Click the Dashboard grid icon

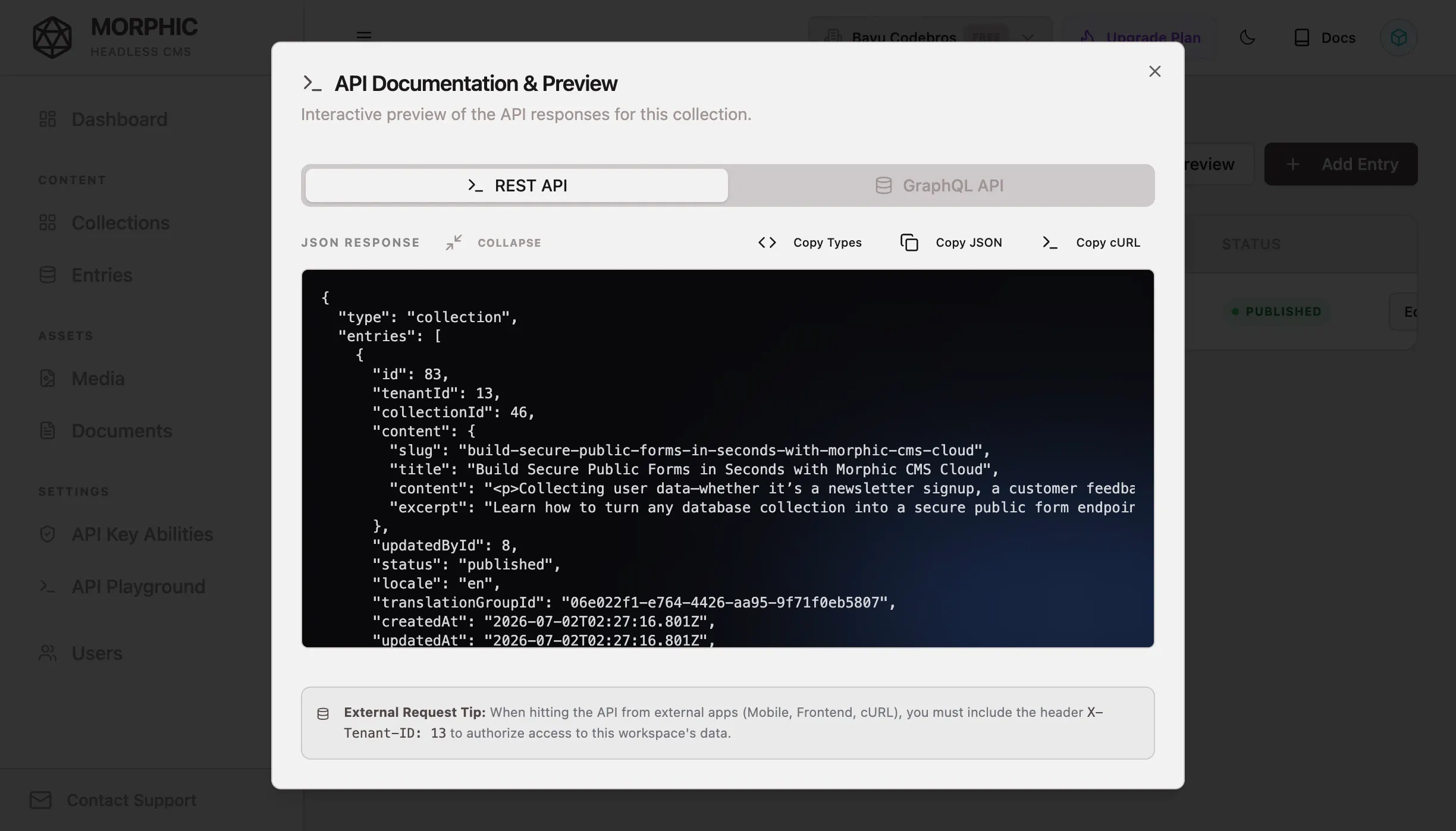pos(48,119)
